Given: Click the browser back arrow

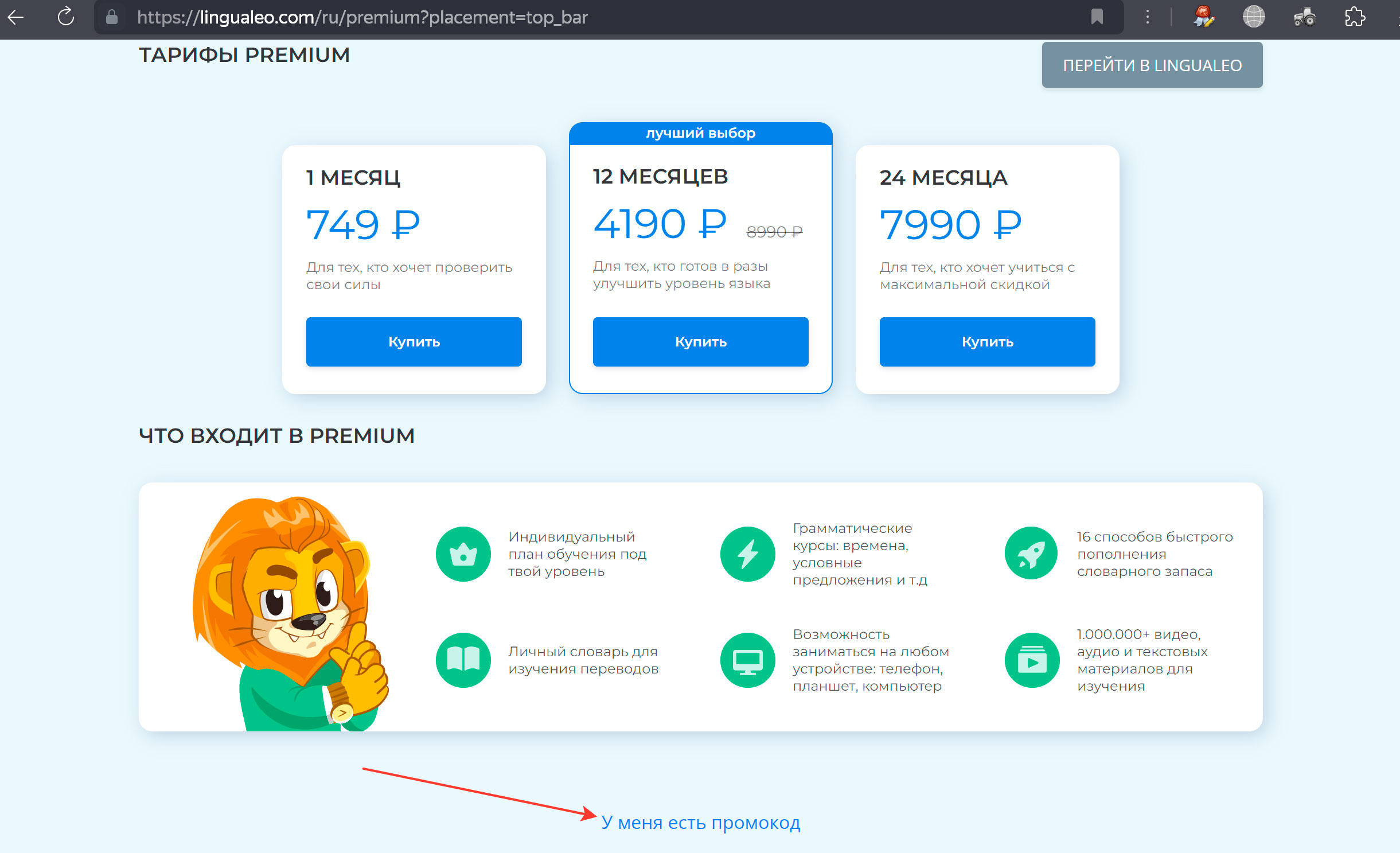Looking at the screenshot, I should tap(15, 17).
